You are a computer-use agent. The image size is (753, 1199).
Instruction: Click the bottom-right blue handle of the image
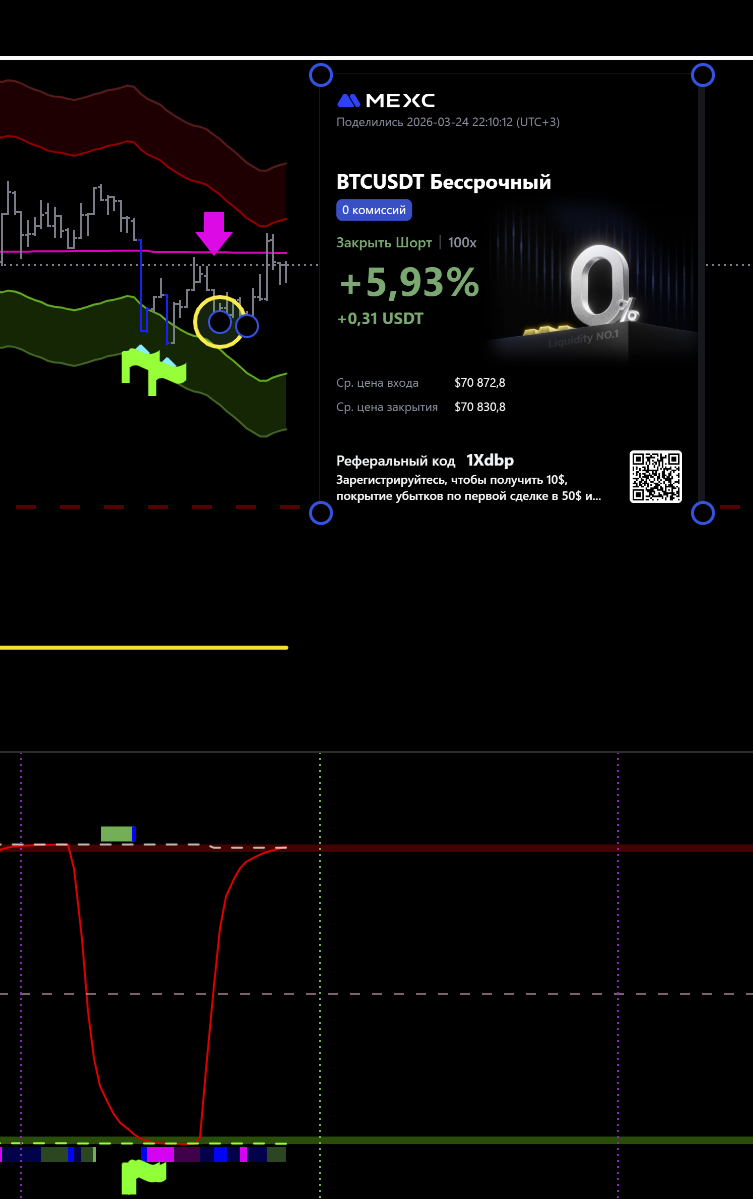tap(703, 513)
